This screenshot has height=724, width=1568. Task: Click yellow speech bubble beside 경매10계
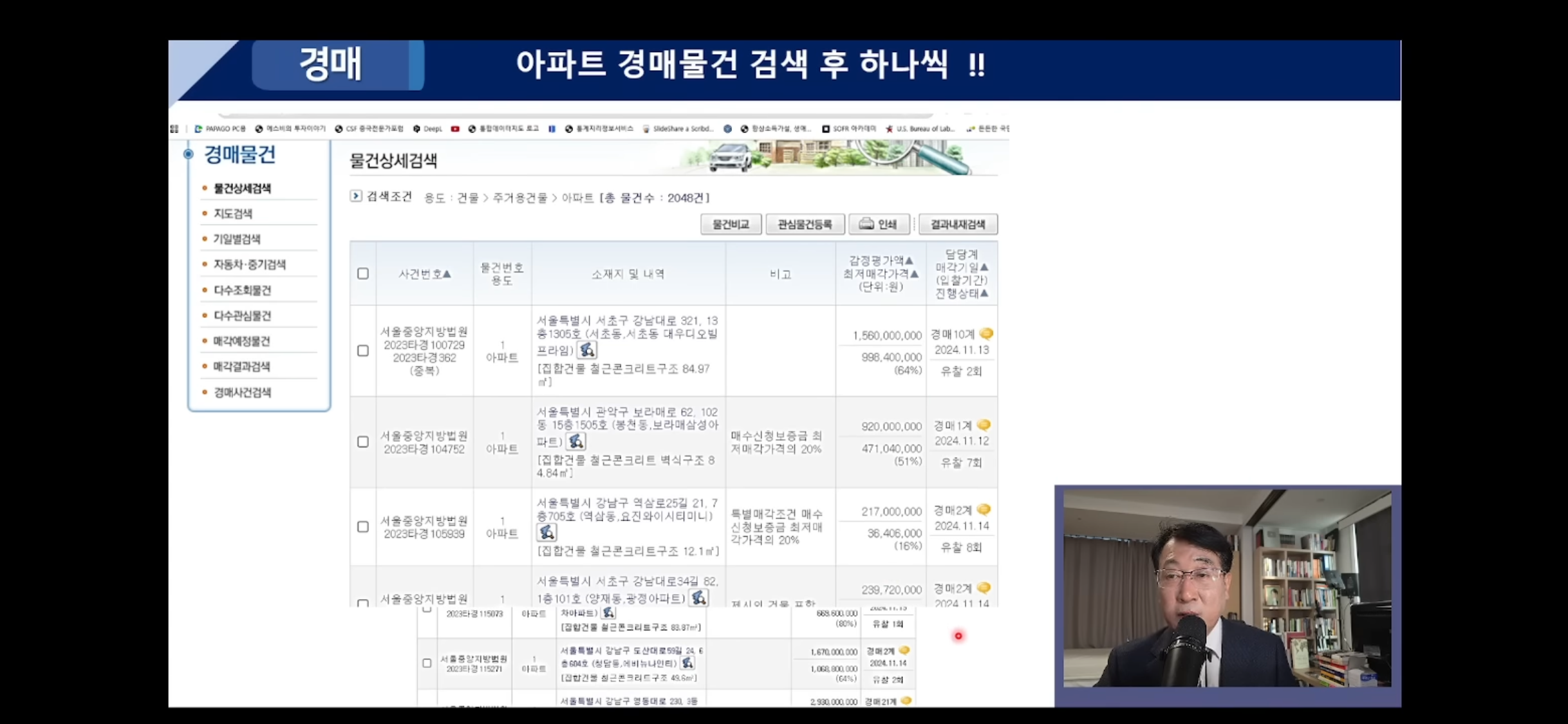click(x=986, y=334)
